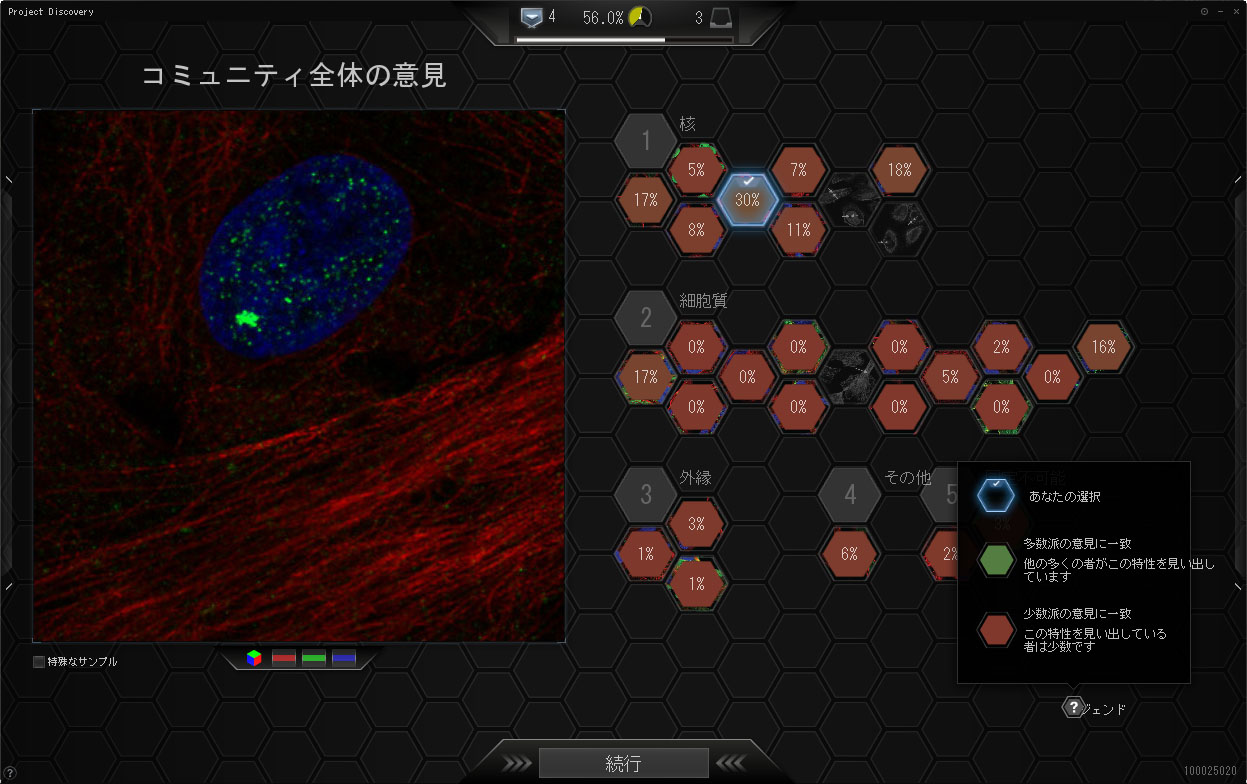Open the legend question mark icon

(x=1073, y=708)
